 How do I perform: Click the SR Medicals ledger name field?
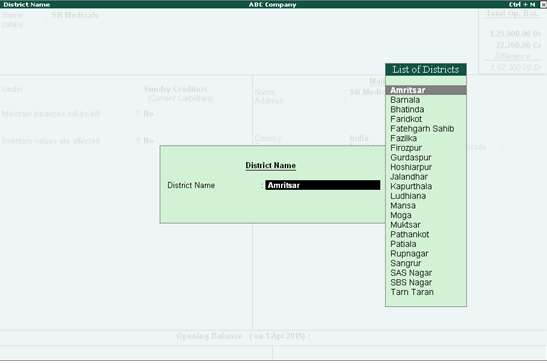pyautogui.click(x=75, y=15)
